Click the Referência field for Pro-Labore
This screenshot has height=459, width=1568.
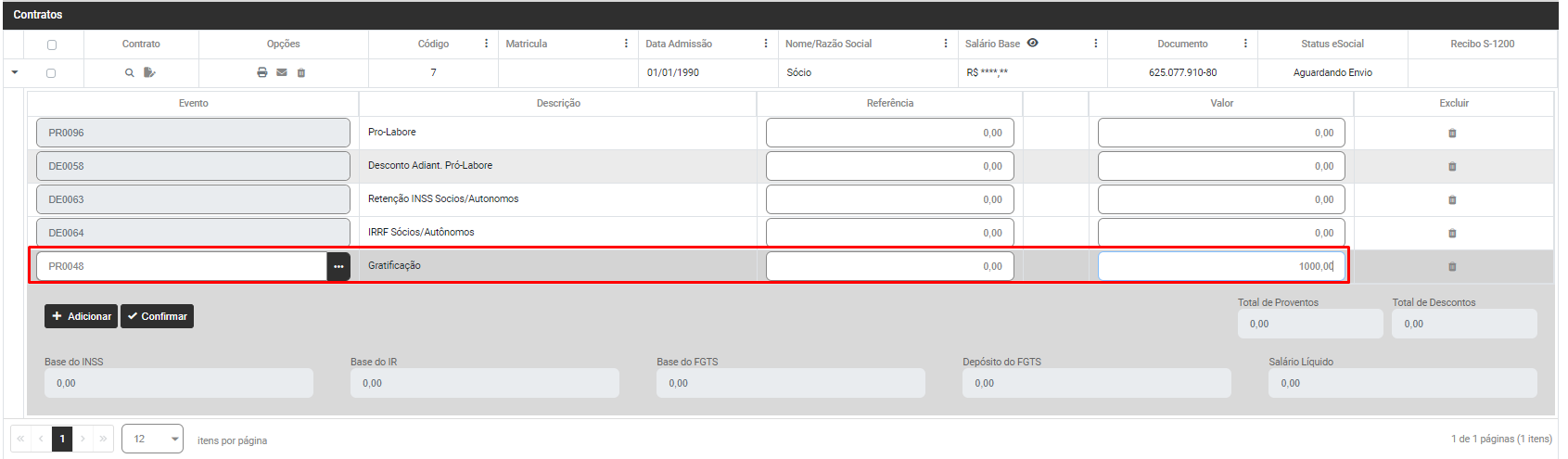(x=889, y=133)
